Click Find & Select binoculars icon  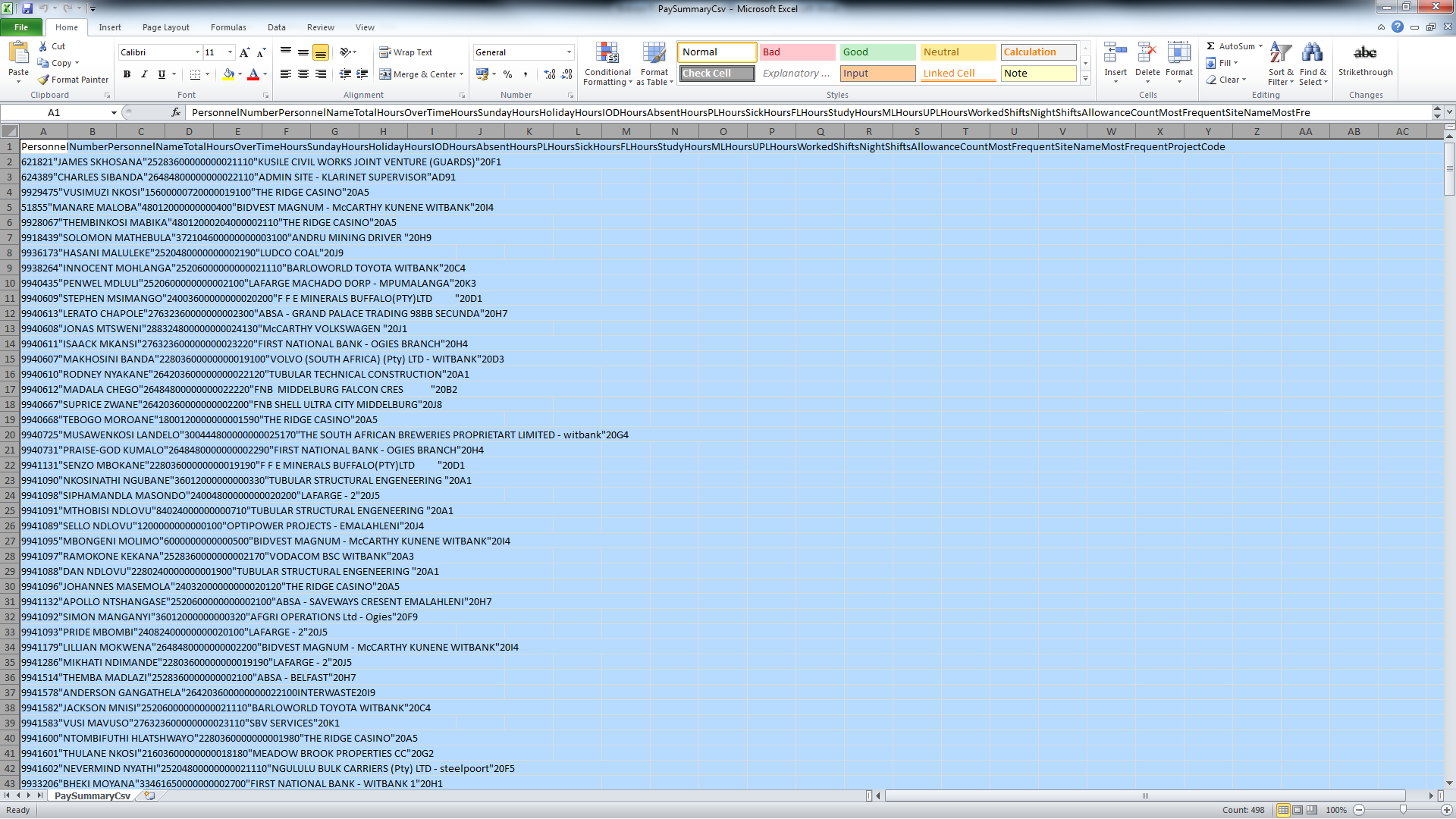click(x=1313, y=53)
